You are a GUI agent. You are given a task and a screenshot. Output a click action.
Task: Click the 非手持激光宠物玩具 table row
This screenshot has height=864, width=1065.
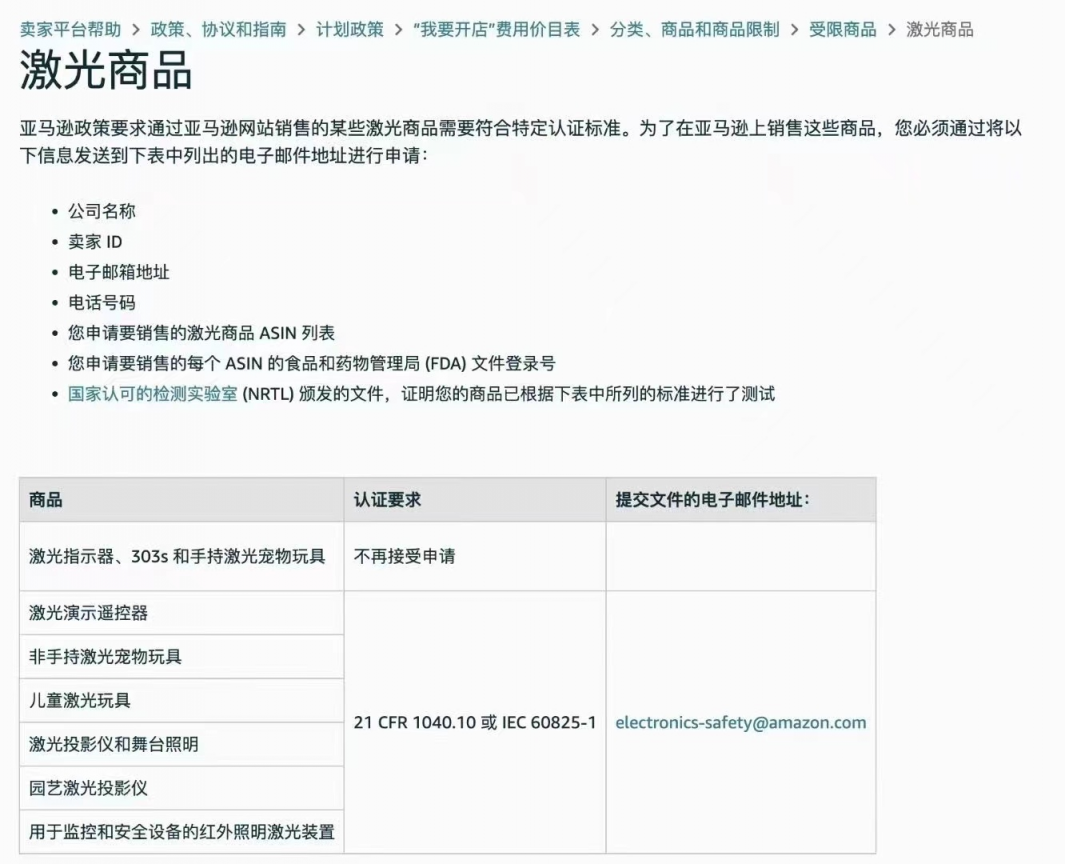pyautogui.click(x=181, y=657)
